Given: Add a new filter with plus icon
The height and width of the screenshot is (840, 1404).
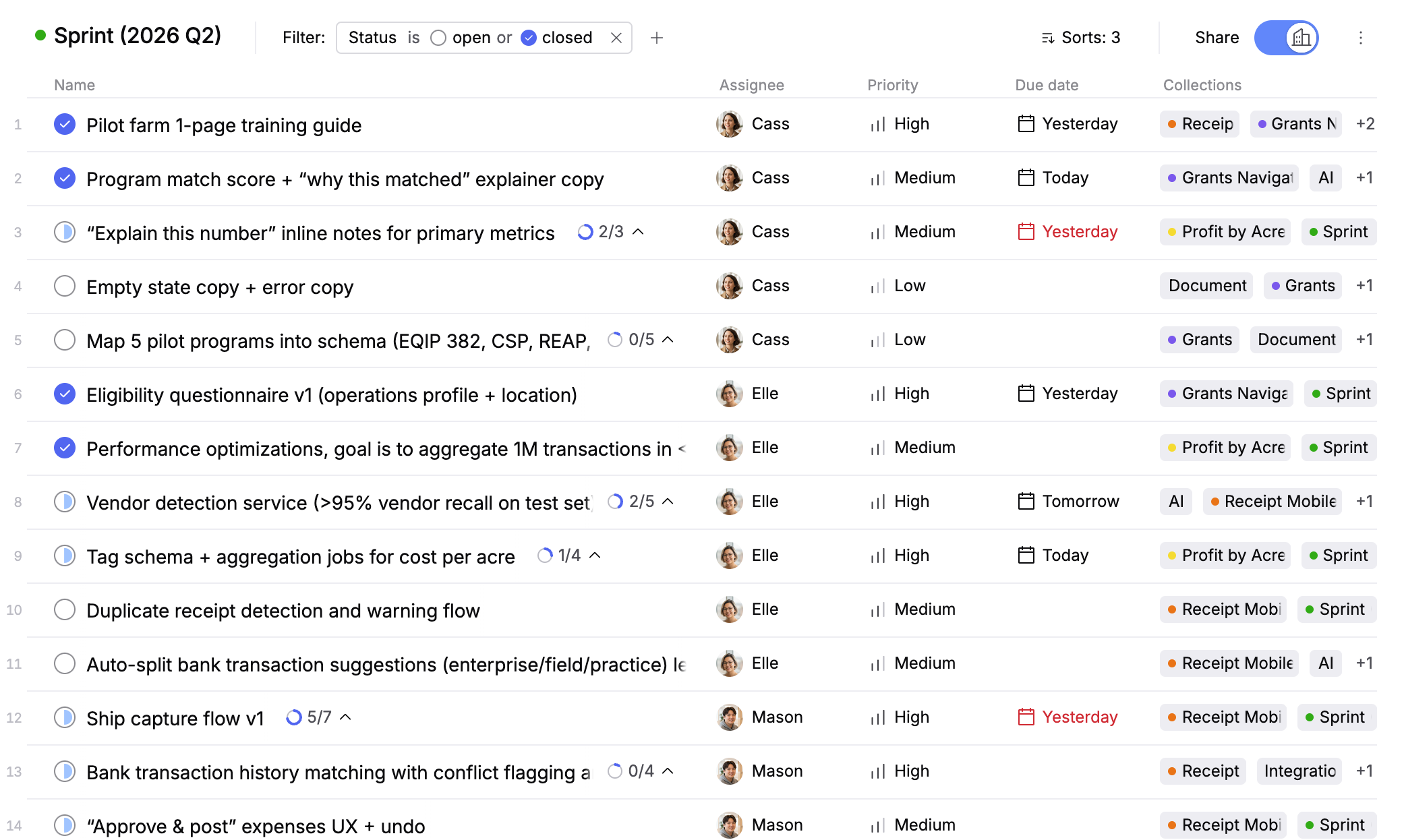Looking at the screenshot, I should (x=656, y=38).
